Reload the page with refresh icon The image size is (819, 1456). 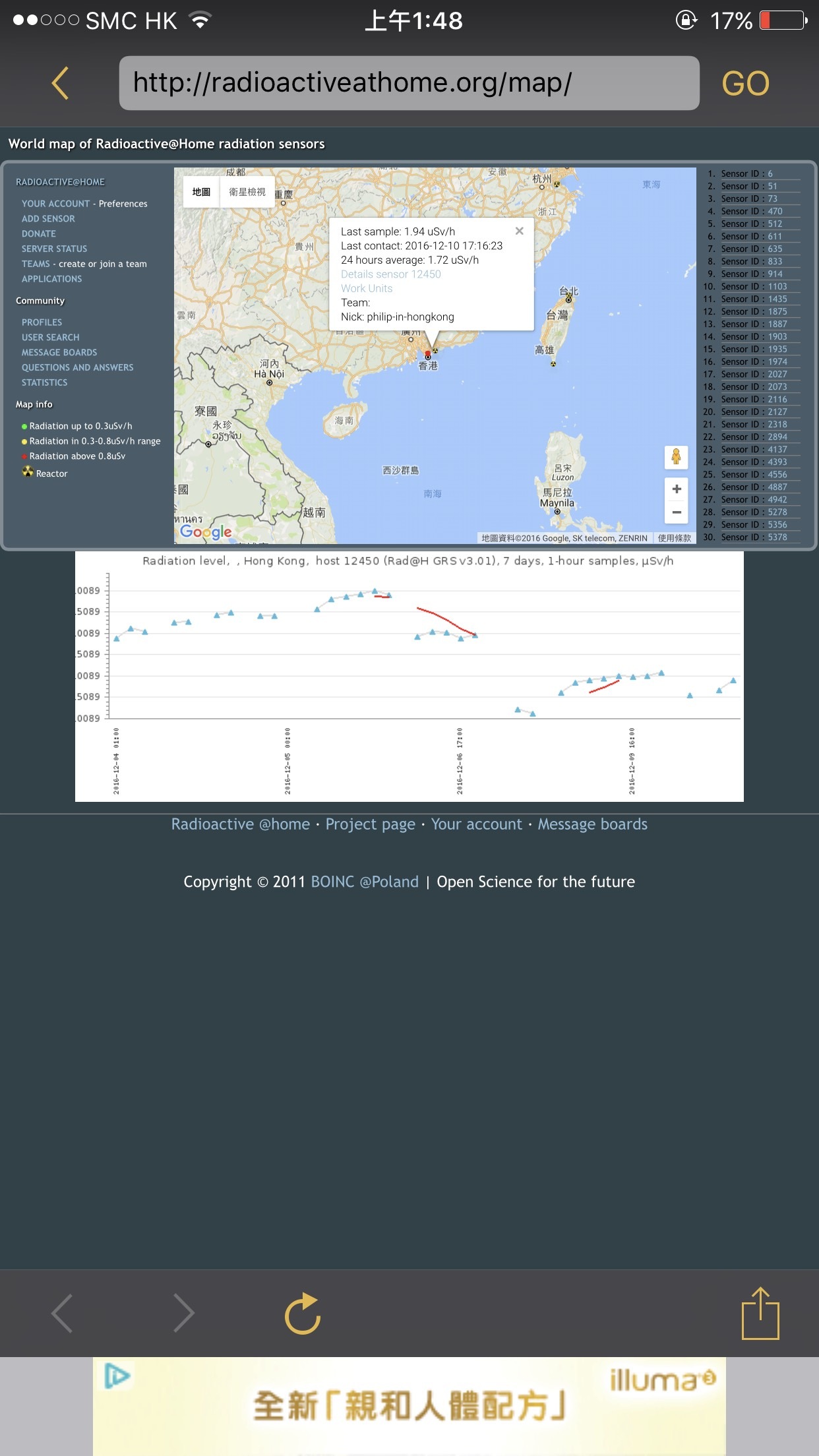pyautogui.click(x=303, y=1313)
